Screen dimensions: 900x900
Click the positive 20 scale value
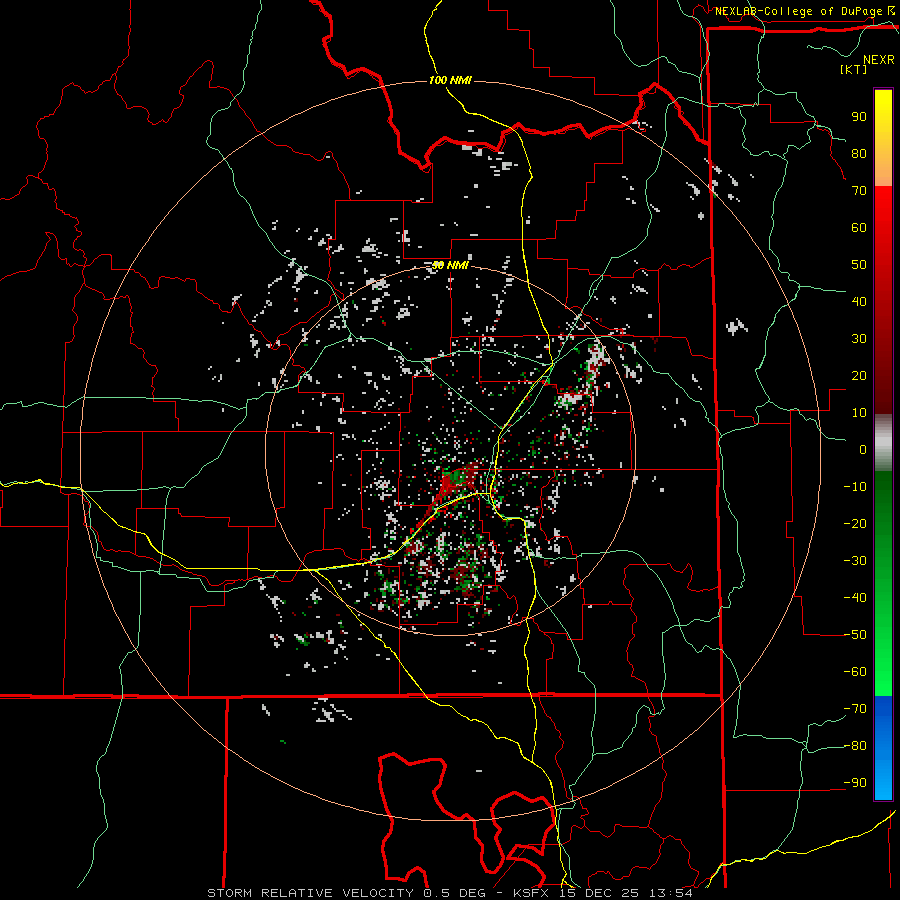coord(859,375)
